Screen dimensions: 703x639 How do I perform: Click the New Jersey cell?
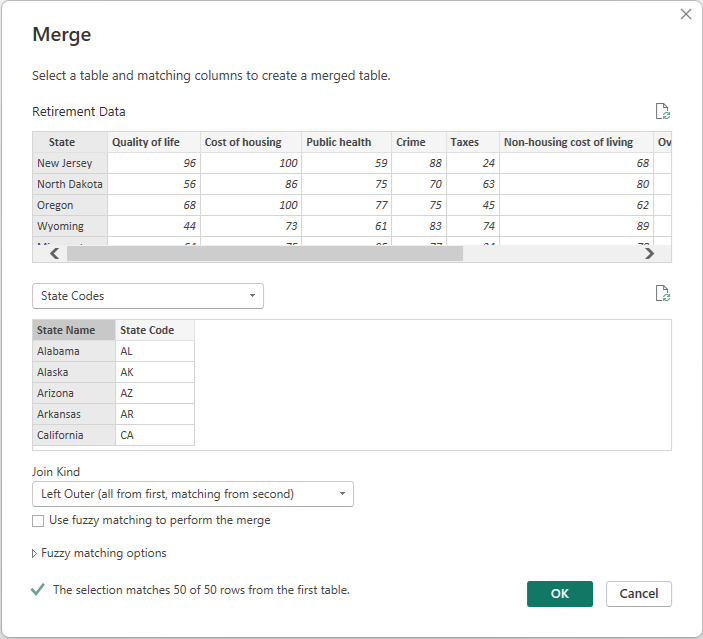tap(70, 163)
